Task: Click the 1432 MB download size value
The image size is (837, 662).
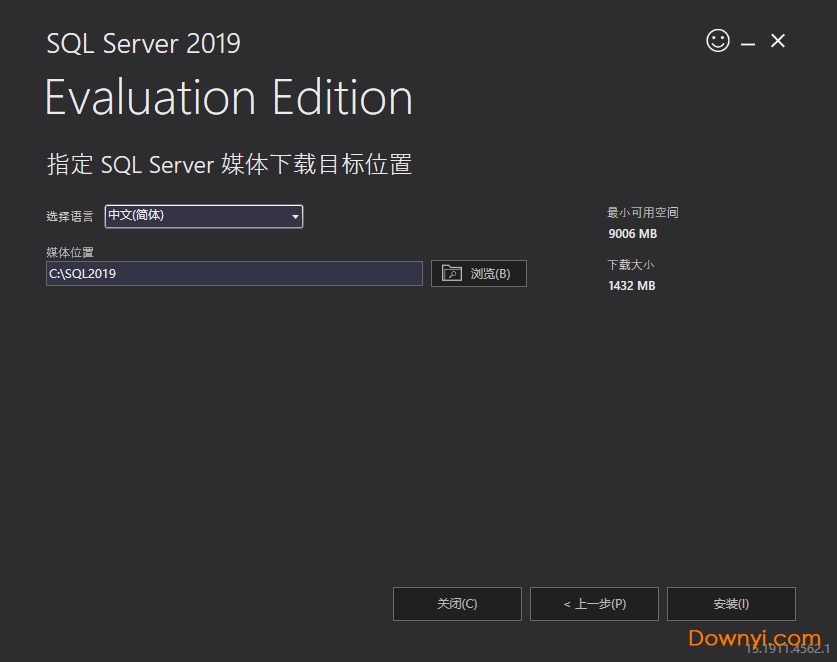Action: [632, 286]
